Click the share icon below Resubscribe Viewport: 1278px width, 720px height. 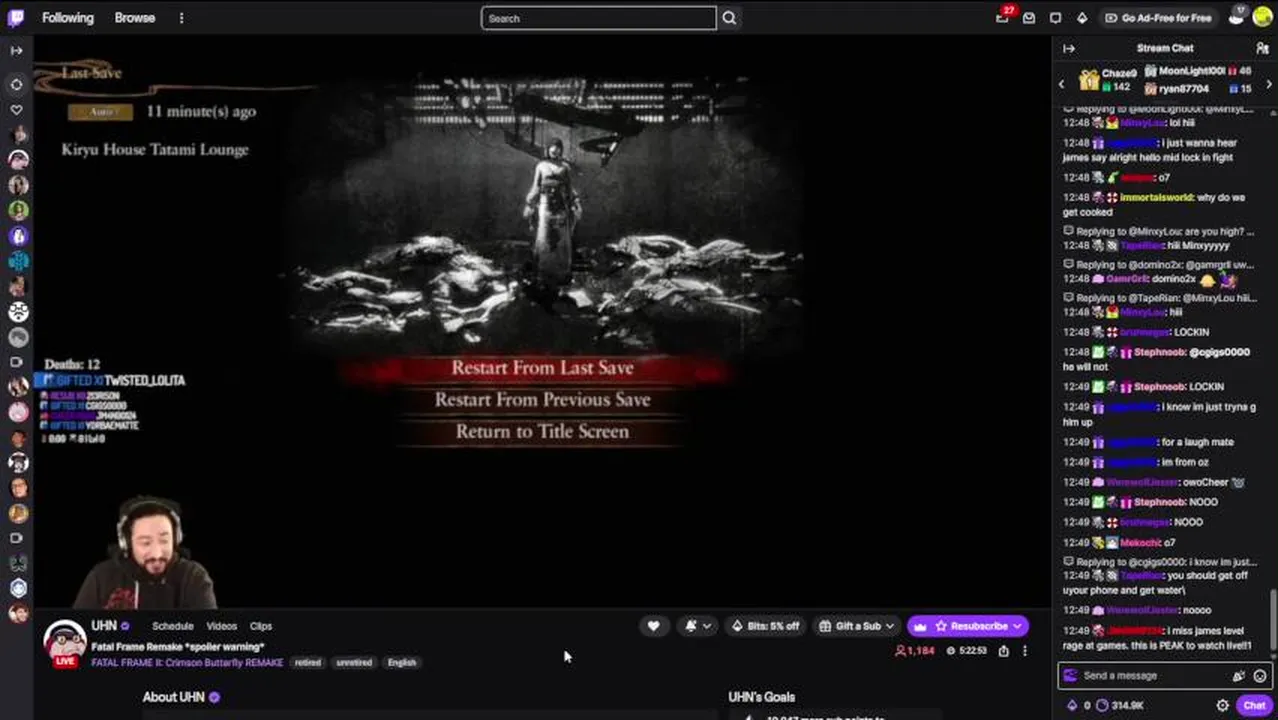pos(1003,651)
